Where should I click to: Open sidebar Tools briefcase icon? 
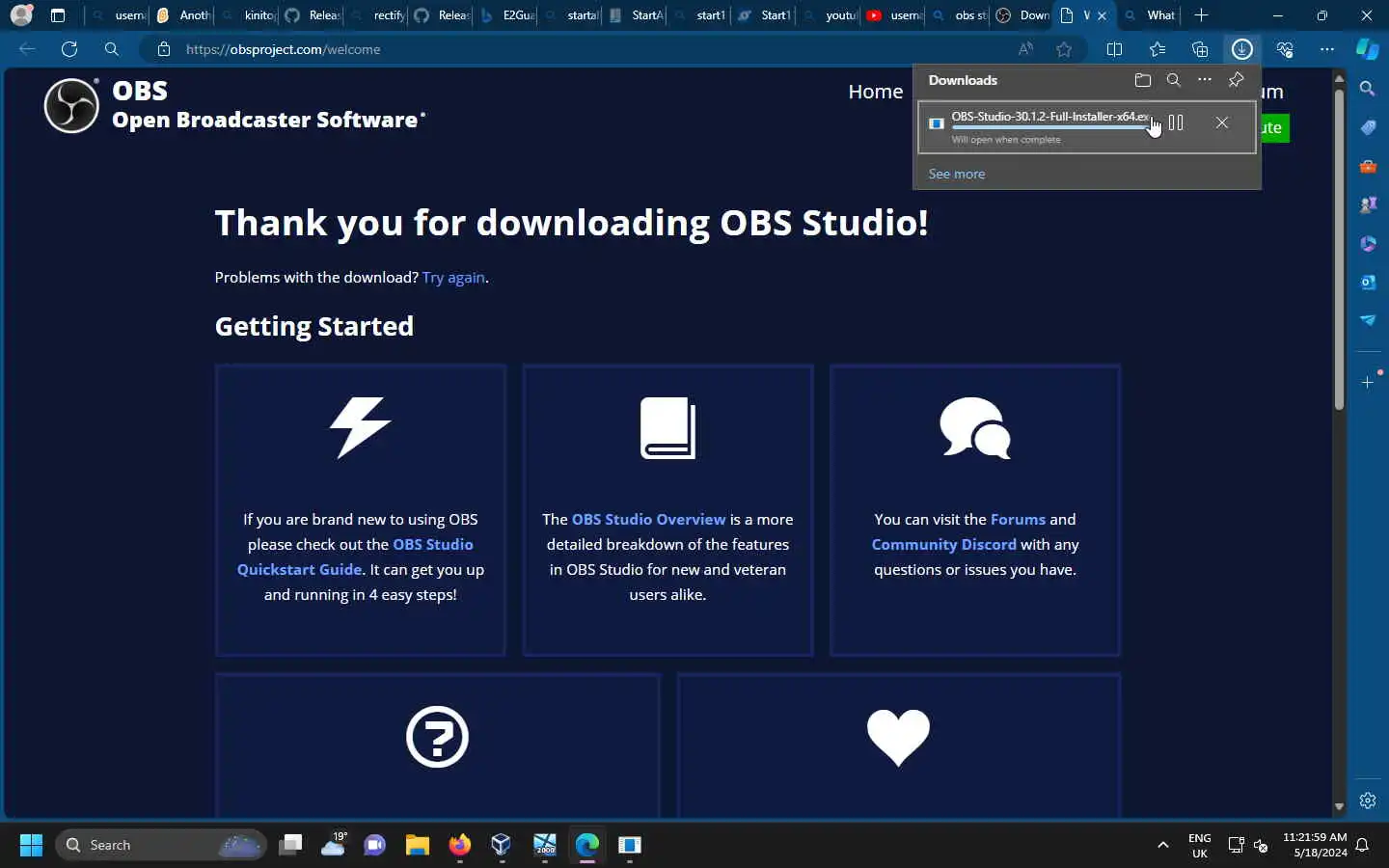[x=1368, y=166]
